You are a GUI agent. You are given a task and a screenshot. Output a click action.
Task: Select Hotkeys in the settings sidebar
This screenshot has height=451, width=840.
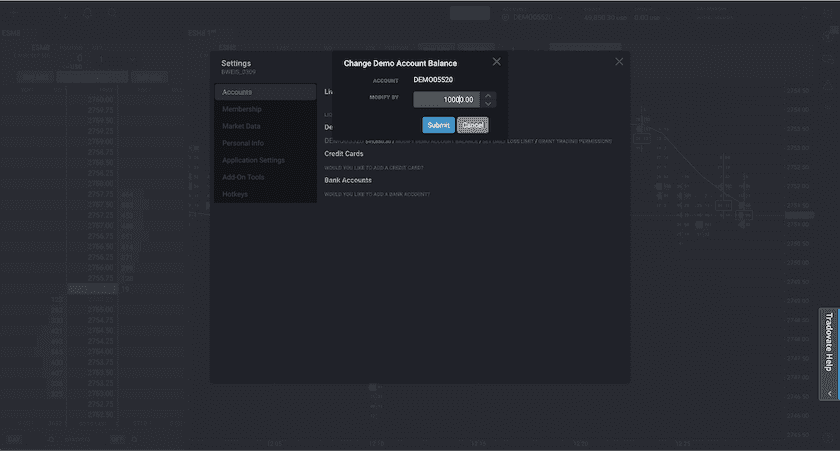pos(265,194)
